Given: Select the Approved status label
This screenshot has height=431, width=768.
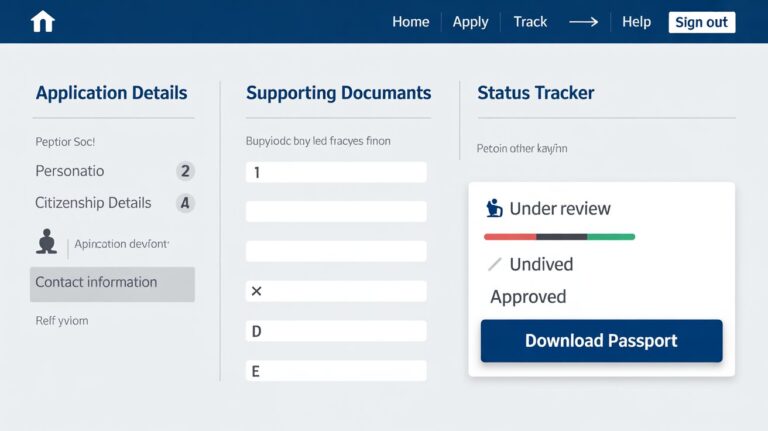Looking at the screenshot, I should [528, 297].
